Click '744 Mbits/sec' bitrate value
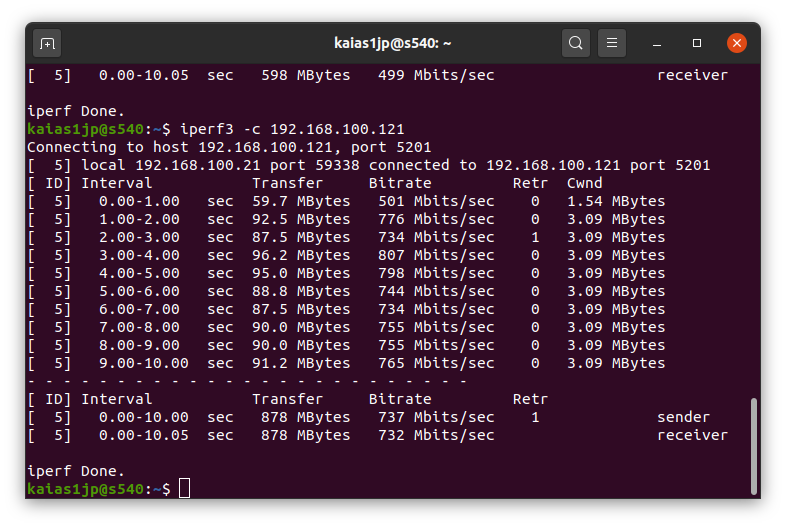This screenshot has width=786, height=527. [x=436, y=291]
